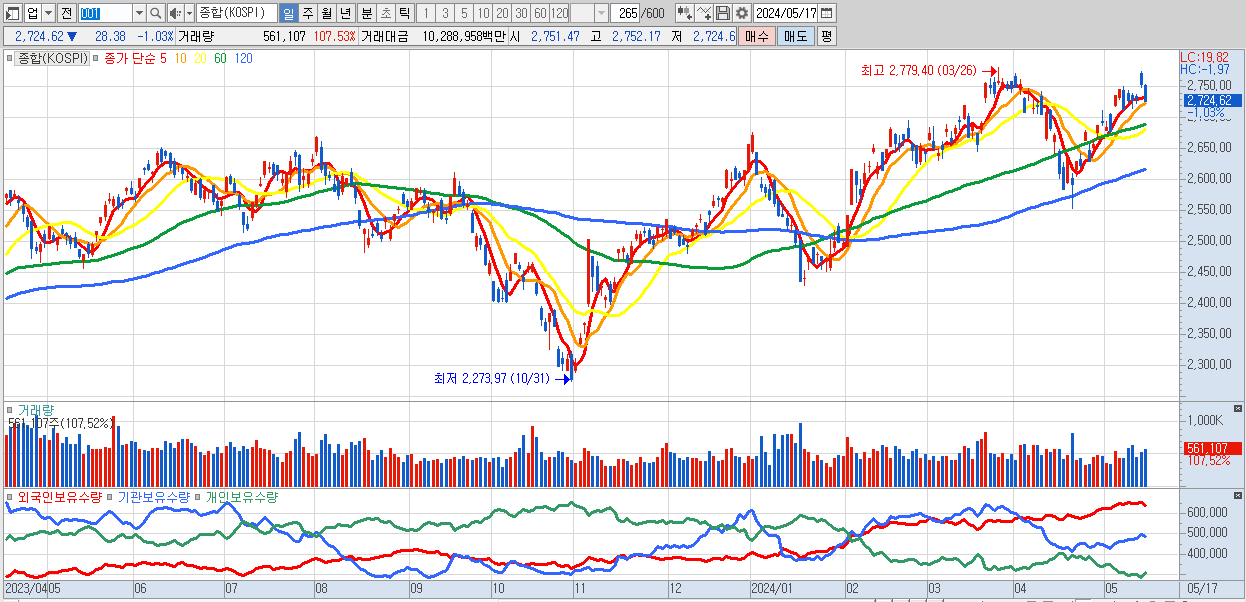The image size is (1246, 602).
Task: Click the HC:-1.97 readout
Action: 1204,69
